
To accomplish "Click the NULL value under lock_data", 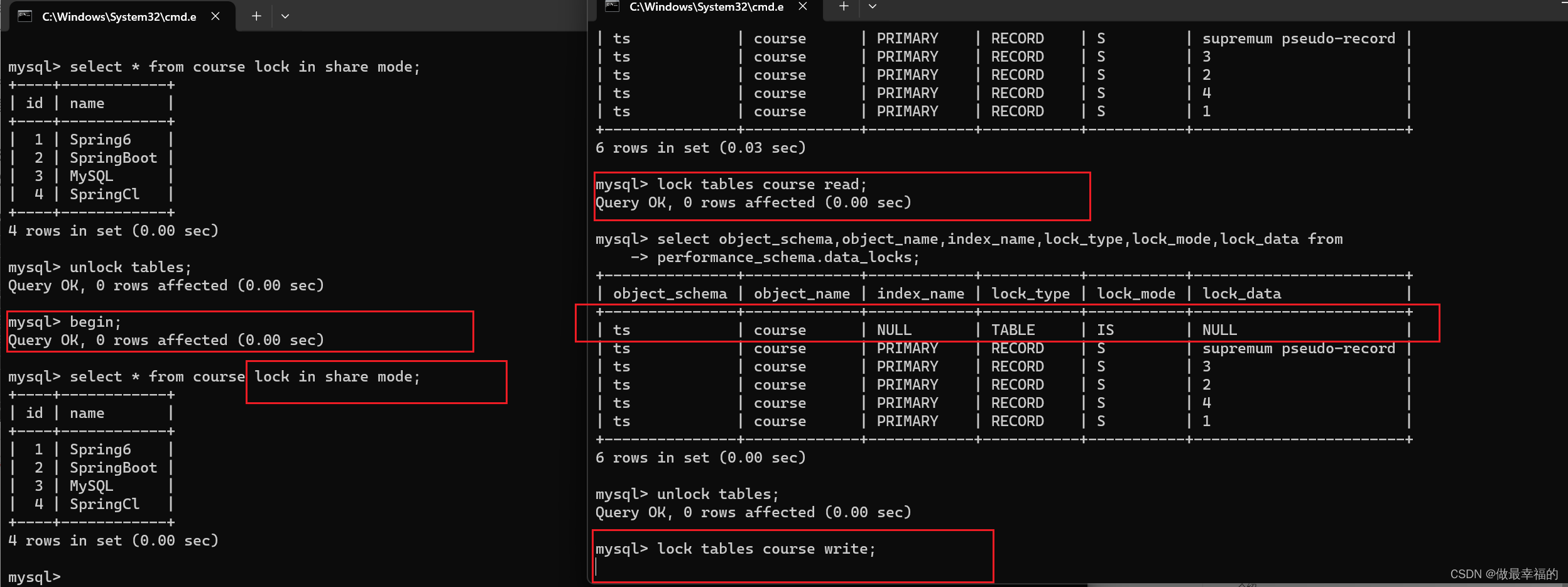I will click(1220, 330).
